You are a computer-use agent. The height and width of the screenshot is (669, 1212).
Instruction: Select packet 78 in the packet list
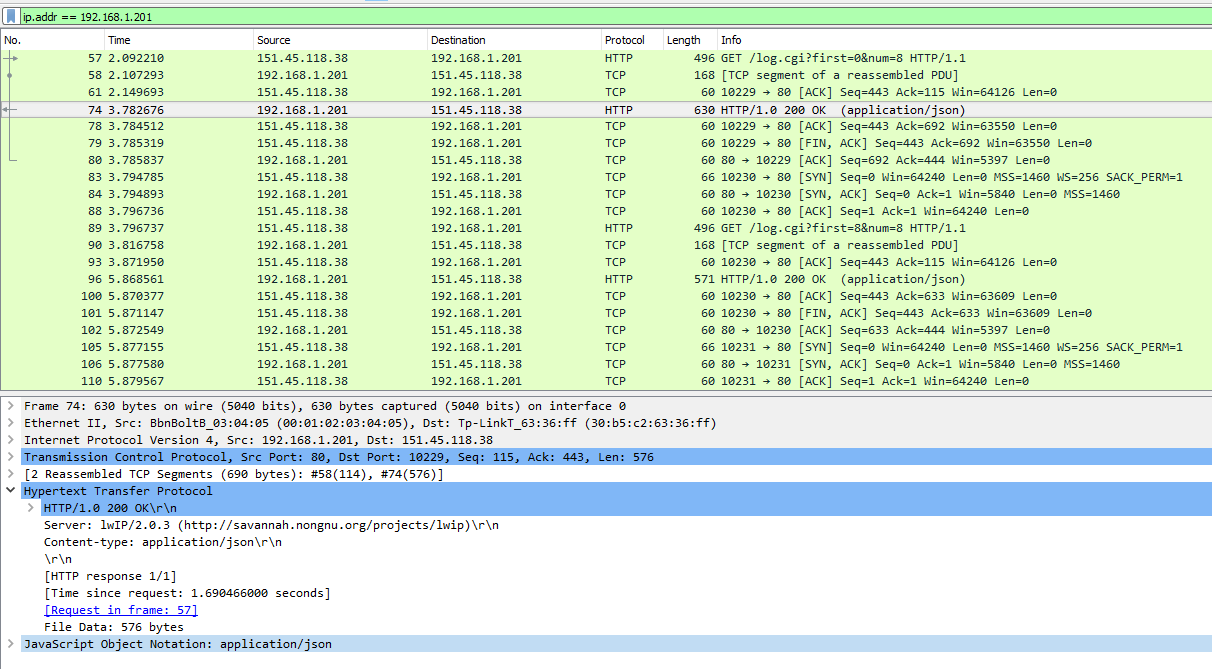coord(606,126)
